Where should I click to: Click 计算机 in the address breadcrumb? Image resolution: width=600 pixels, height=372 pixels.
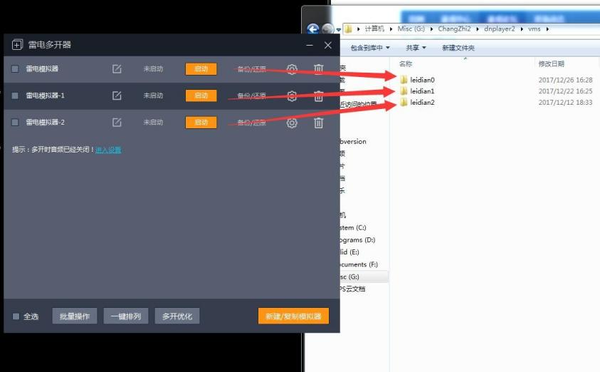374,29
